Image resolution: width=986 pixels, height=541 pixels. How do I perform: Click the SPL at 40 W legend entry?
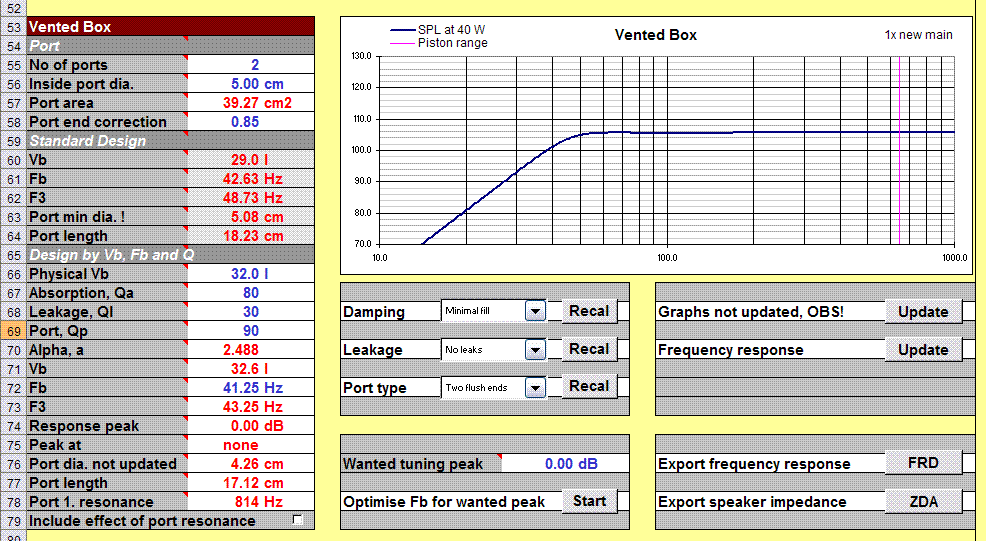pos(438,30)
